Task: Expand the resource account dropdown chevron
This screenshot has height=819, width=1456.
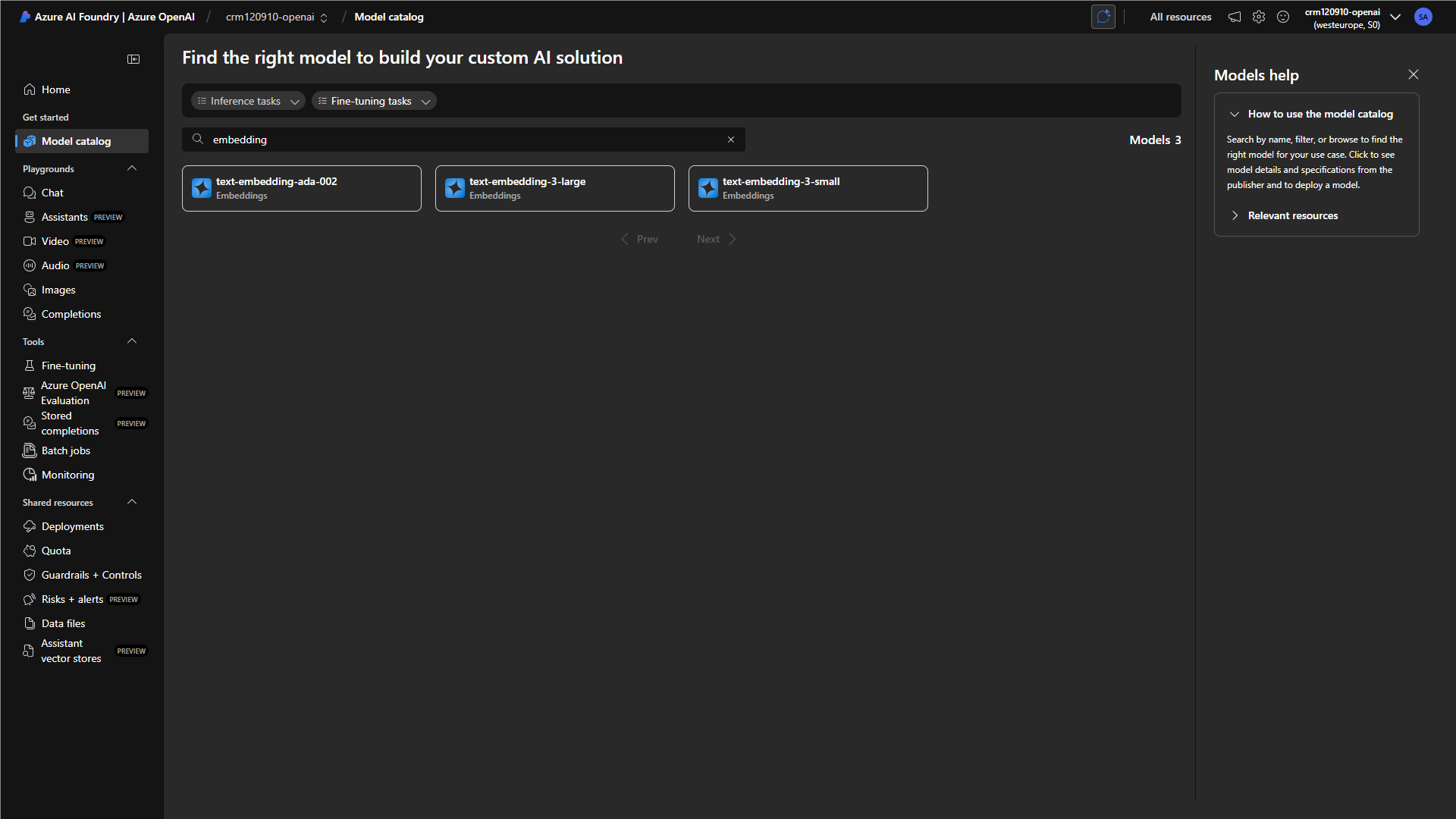Action: (1395, 17)
